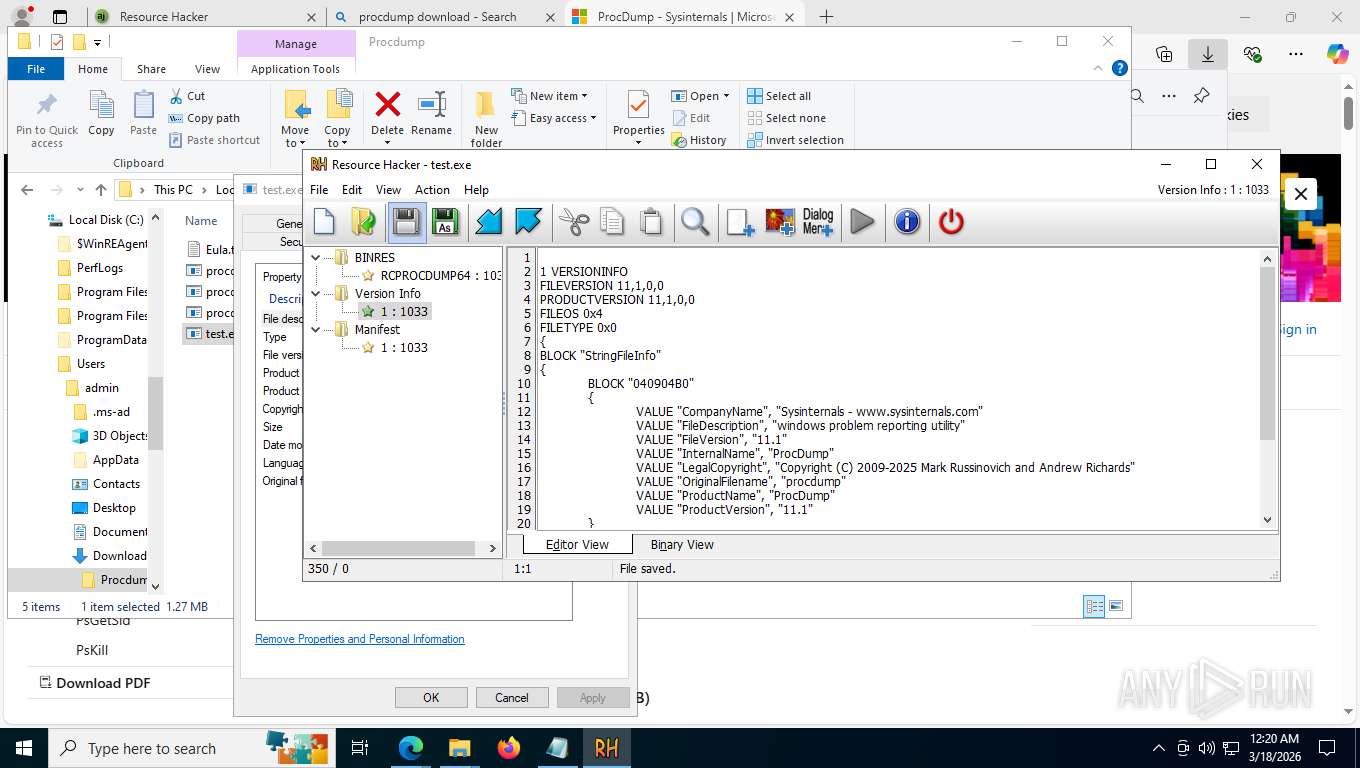Screen dimensions: 1360x768
Task: Click the blue down-left arrow toolbar icon
Action: (x=489, y=222)
